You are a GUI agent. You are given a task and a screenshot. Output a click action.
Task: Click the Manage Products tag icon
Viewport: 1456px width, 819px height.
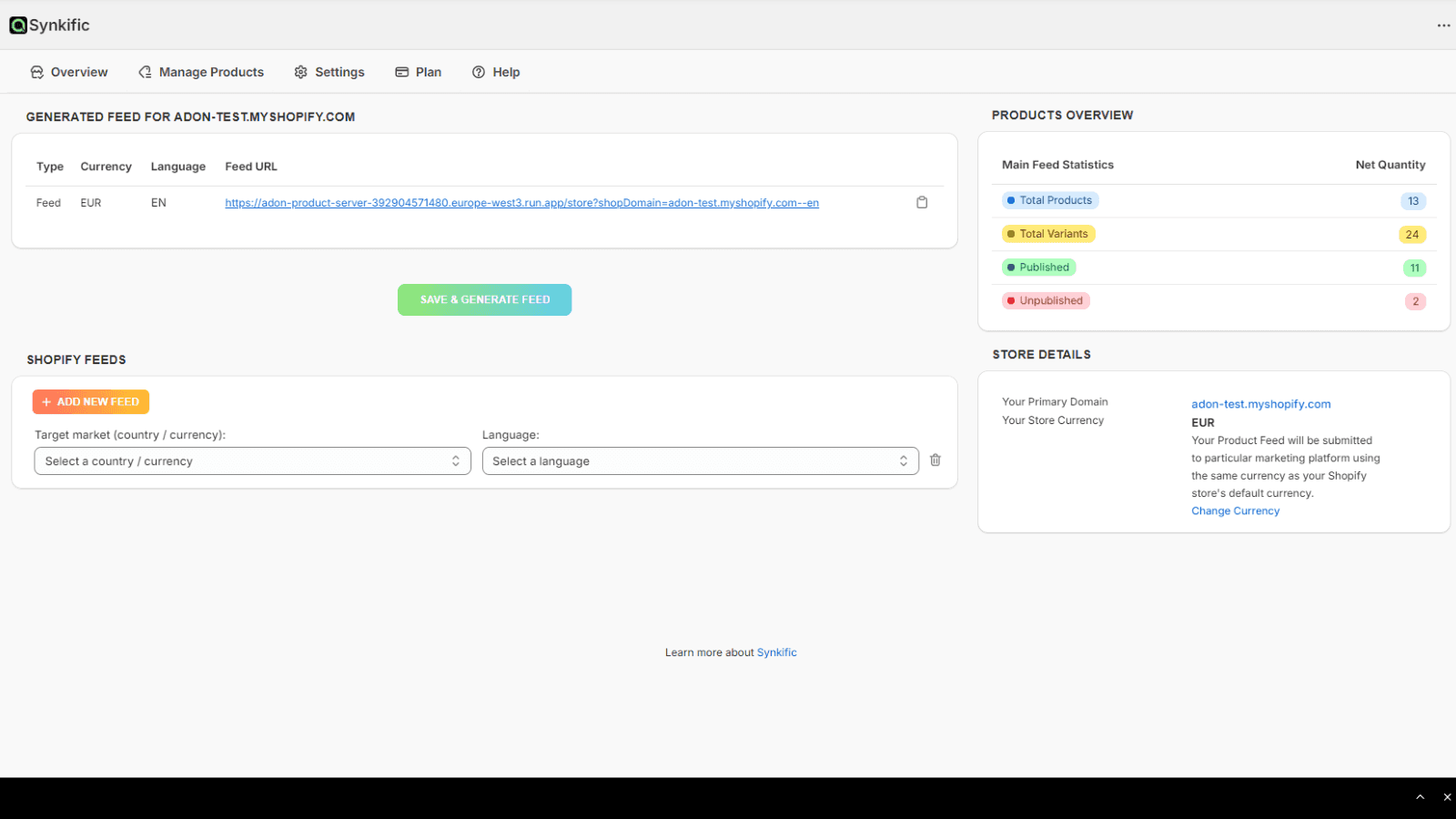point(145,71)
